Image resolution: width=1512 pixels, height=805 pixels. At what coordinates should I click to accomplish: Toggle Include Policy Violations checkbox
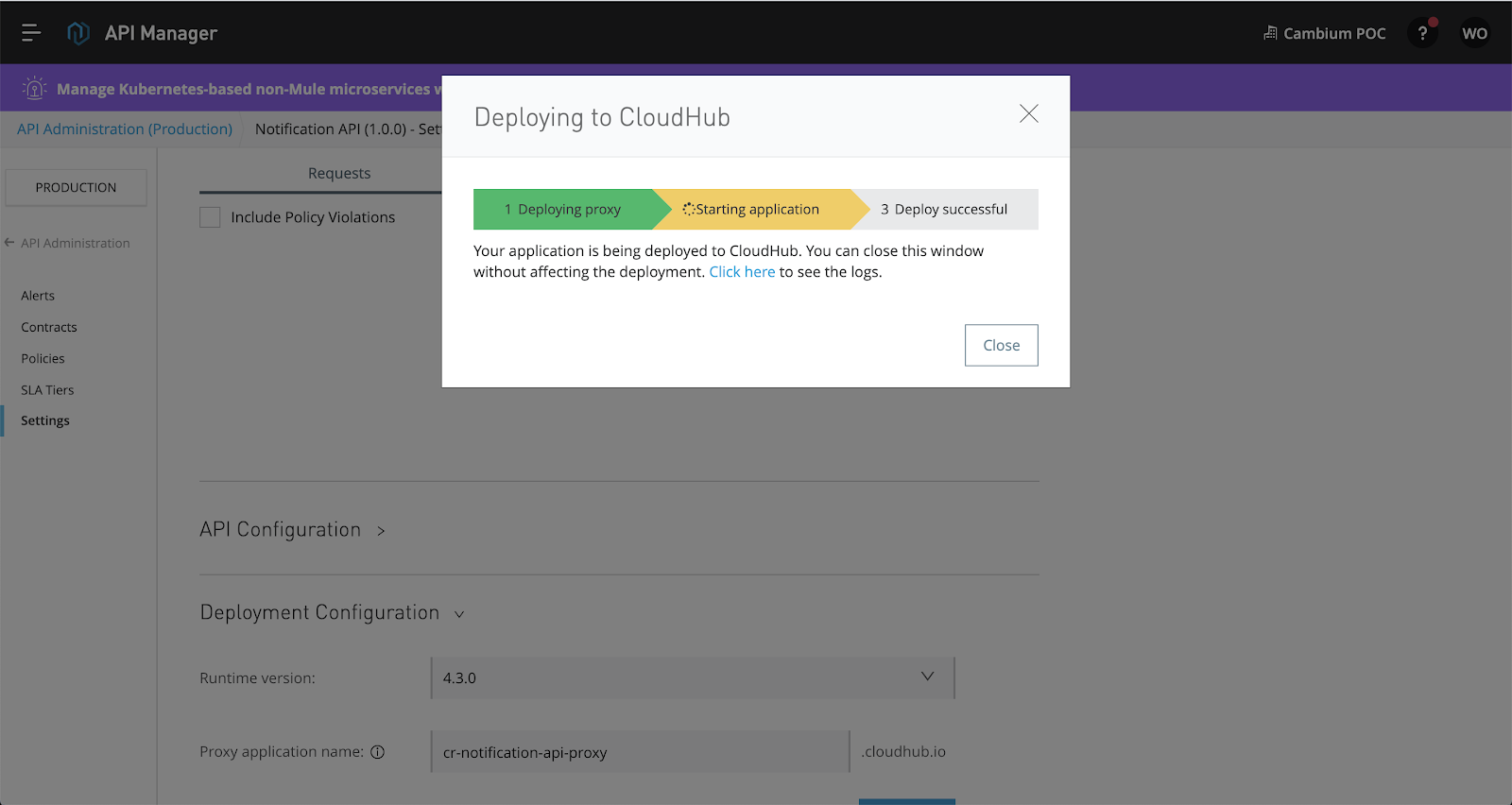tap(210, 217)
